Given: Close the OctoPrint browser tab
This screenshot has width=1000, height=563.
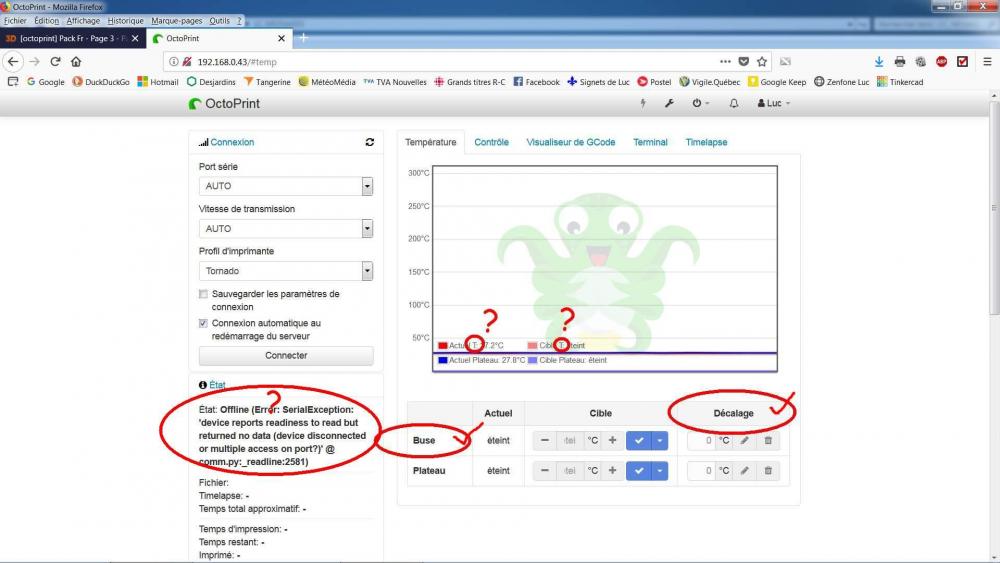Looking at the screenshot, I should pyautogui.click(x=281, y=38).
